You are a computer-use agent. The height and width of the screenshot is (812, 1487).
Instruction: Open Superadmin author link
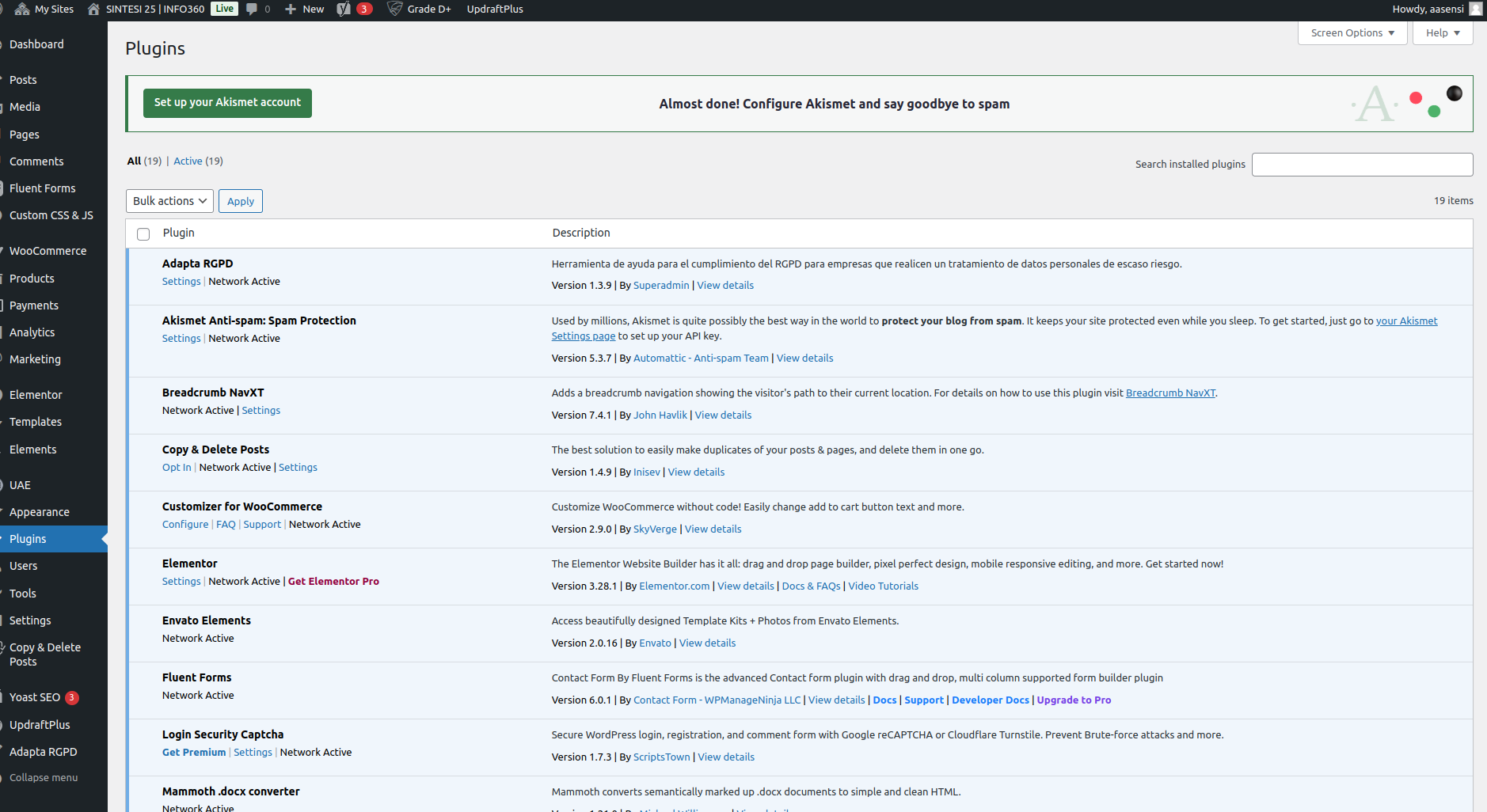coord(661,286)
